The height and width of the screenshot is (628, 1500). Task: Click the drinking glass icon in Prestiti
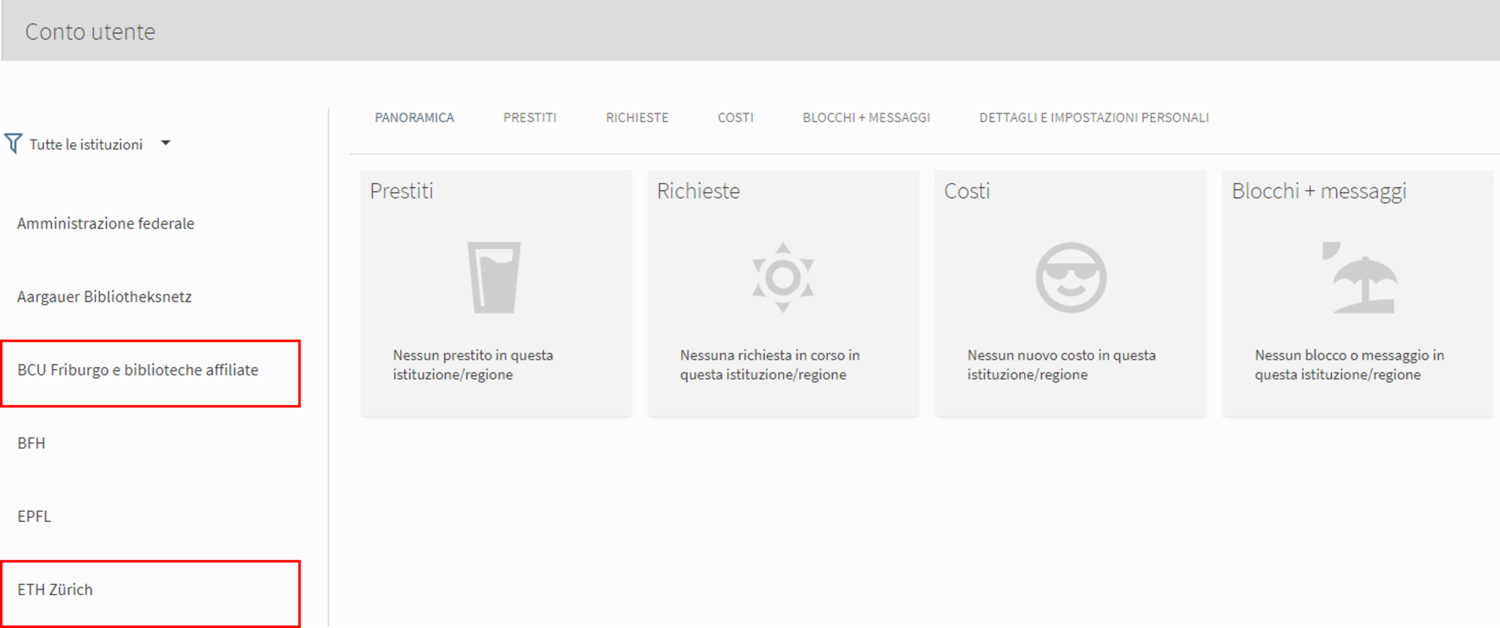pyautogui.click(x=494, y=277)
